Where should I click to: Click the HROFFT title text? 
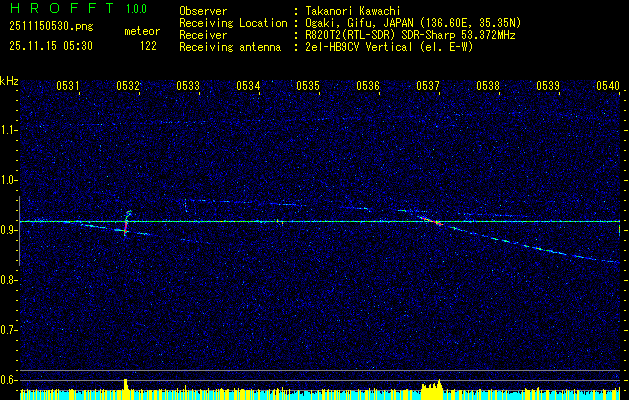[x=62, y=8]
